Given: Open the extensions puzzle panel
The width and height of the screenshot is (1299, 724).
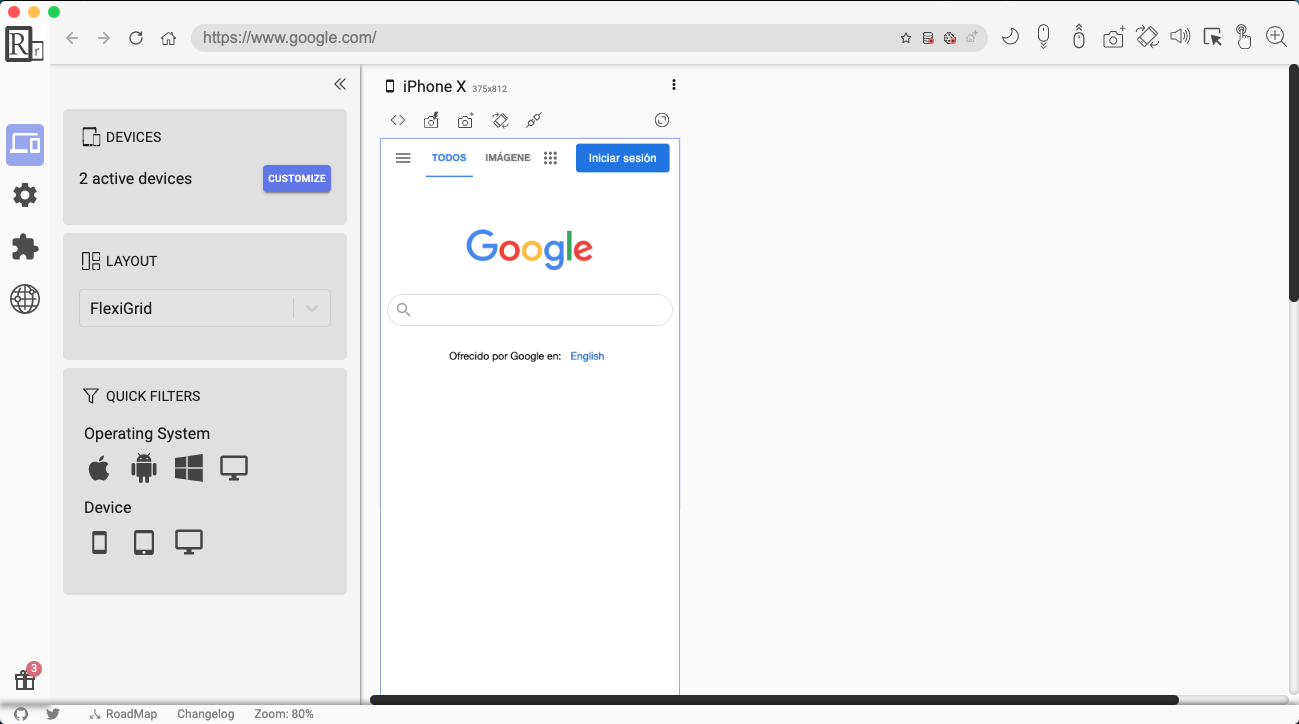Looking at the screenshot, I should (x=25, y=247).
